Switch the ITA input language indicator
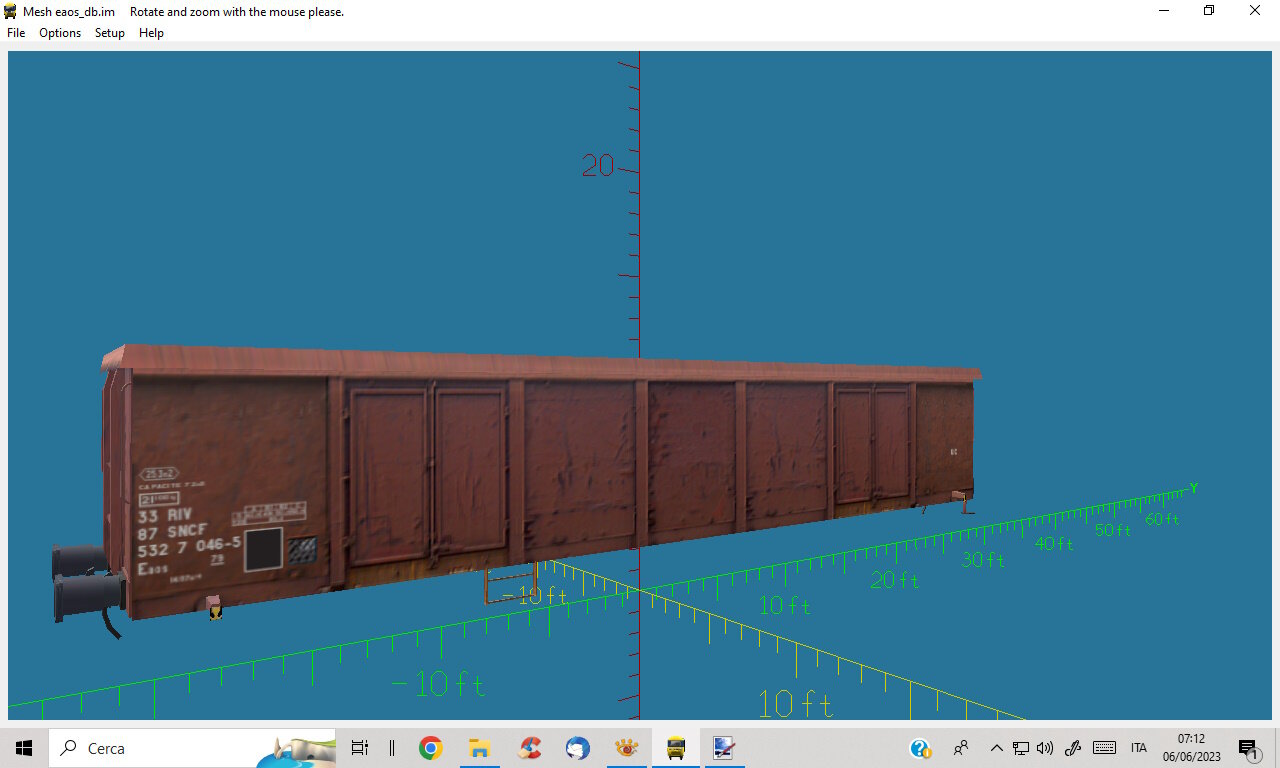 [x=1139, y=748]
